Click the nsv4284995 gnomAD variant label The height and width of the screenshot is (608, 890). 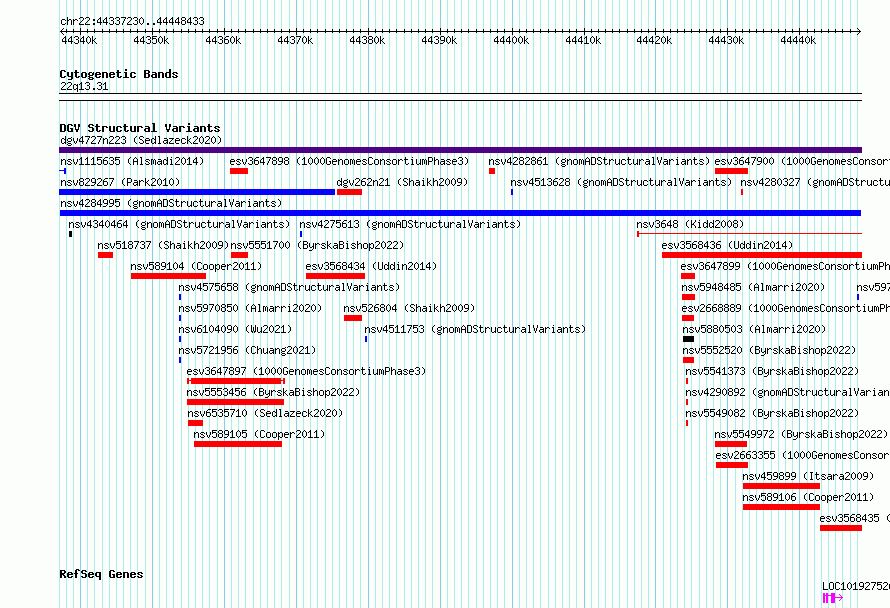(171, 203)
